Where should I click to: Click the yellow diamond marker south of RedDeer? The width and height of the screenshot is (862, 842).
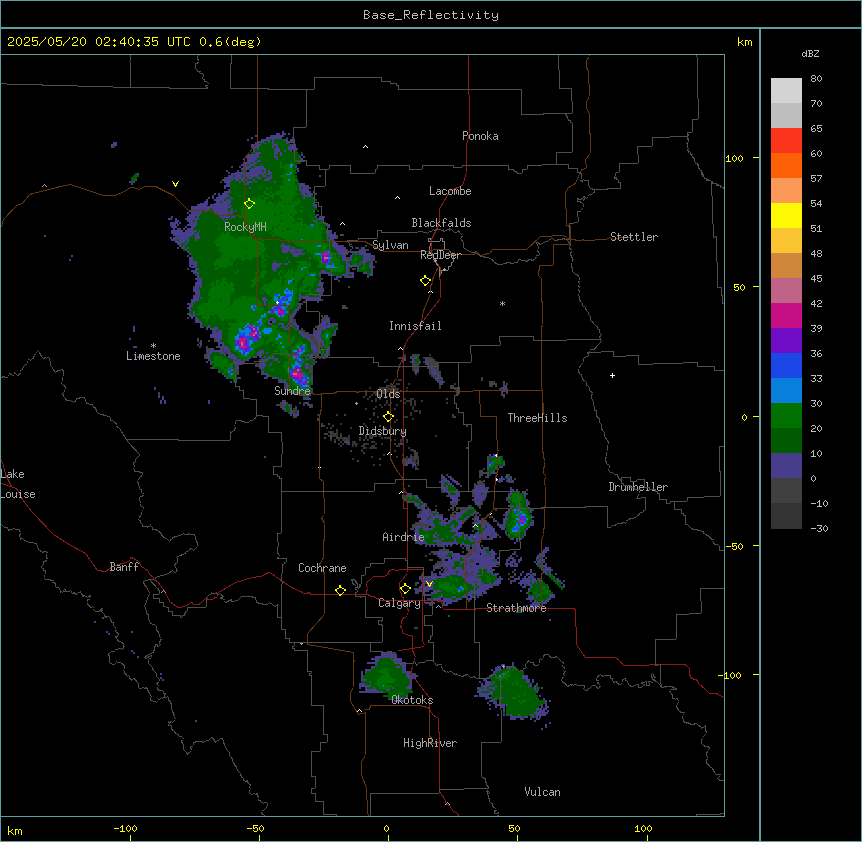tap(426, 281)
